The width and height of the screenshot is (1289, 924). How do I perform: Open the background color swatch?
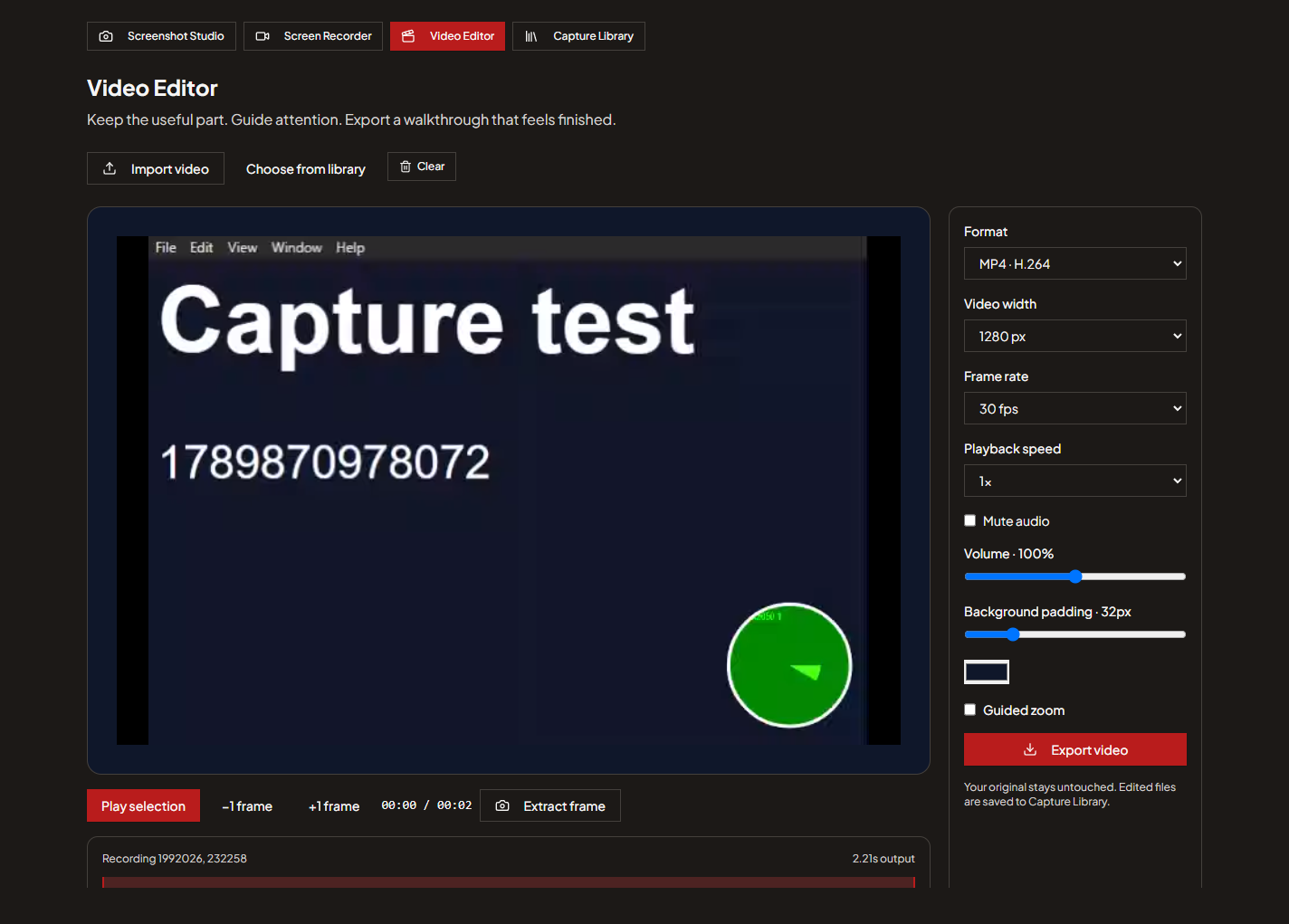click(987, 672)
